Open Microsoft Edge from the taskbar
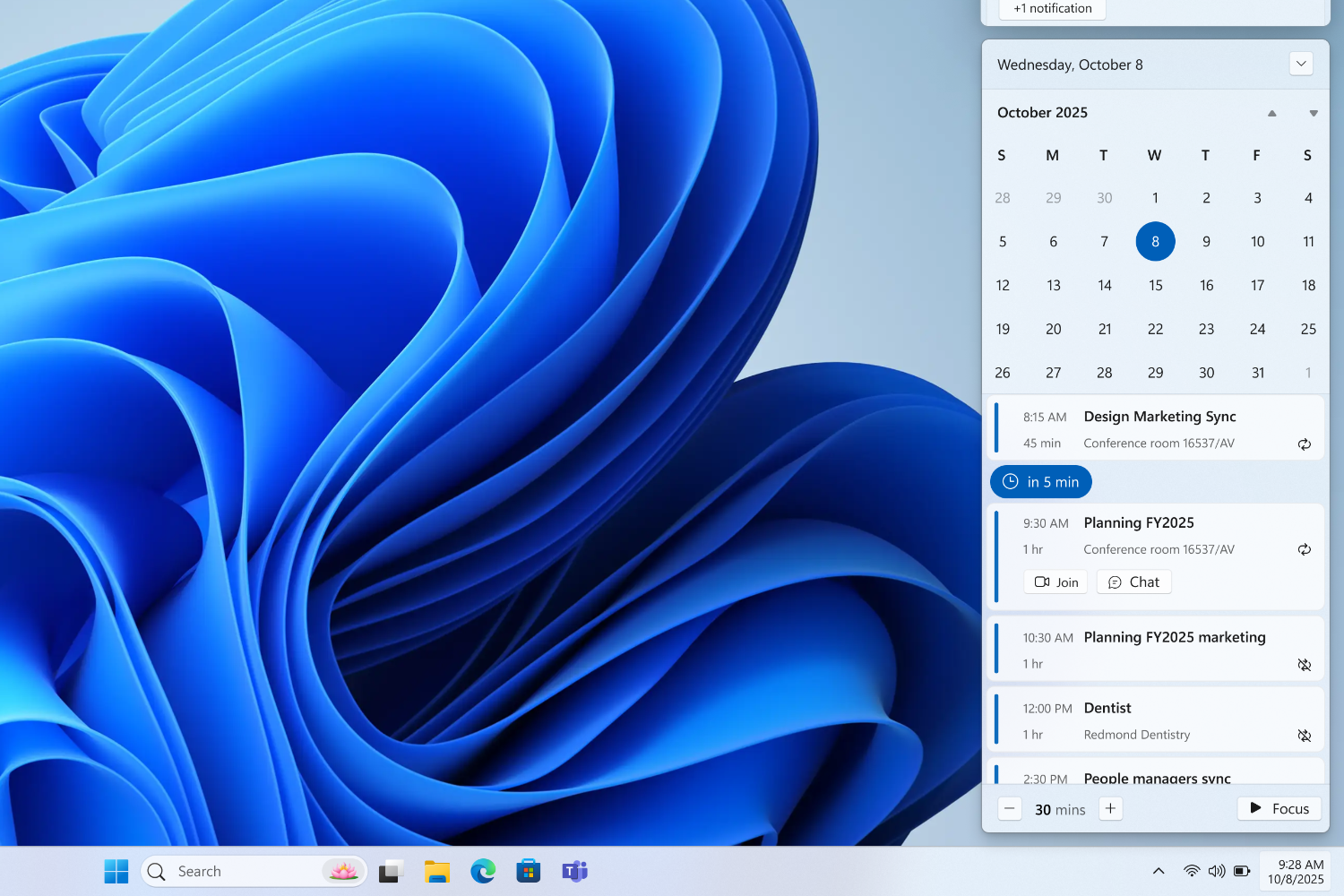Viewport: 1344px width, 896px height. tap(483, 871)
